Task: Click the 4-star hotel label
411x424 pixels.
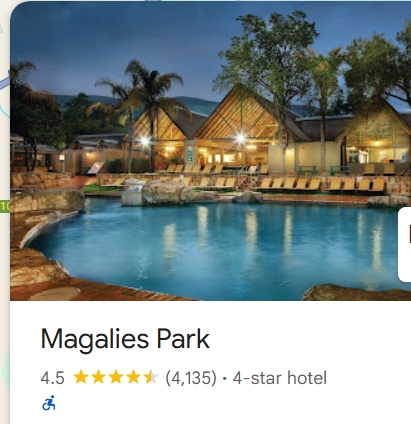Action: (280, 378)
